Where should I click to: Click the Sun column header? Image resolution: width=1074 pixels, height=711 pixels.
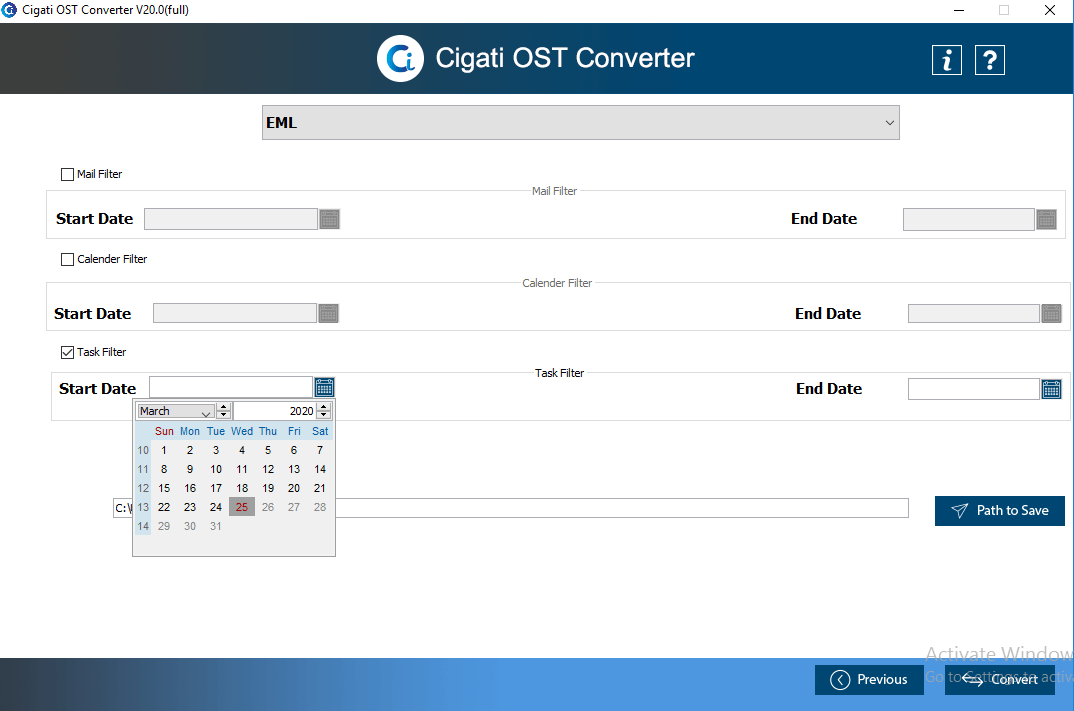pos(164,431)
